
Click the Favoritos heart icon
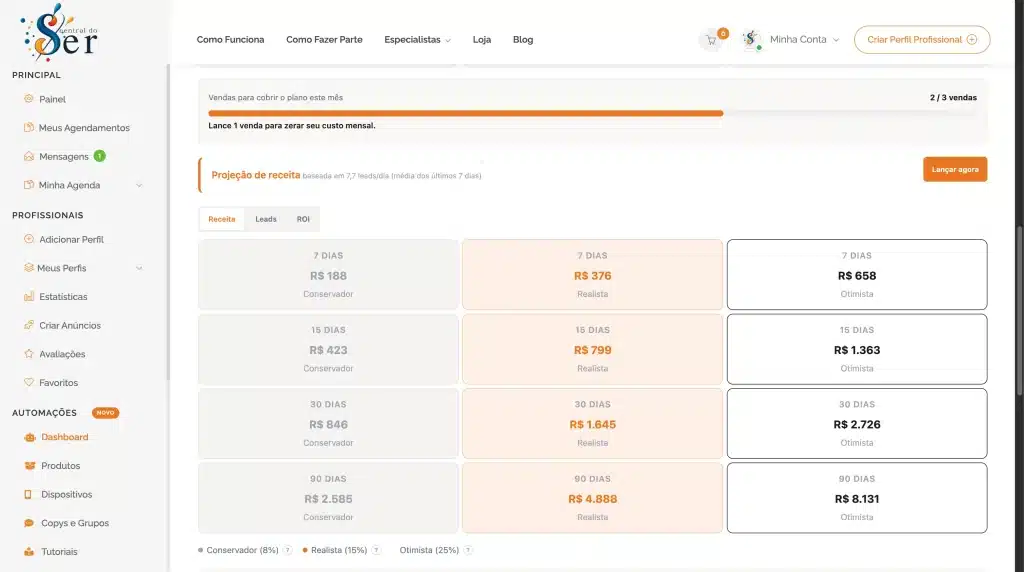[x=29, y=383]
